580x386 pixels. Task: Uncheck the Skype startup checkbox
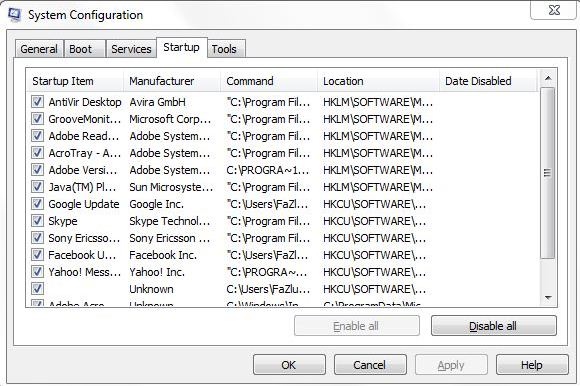point(37,221)
